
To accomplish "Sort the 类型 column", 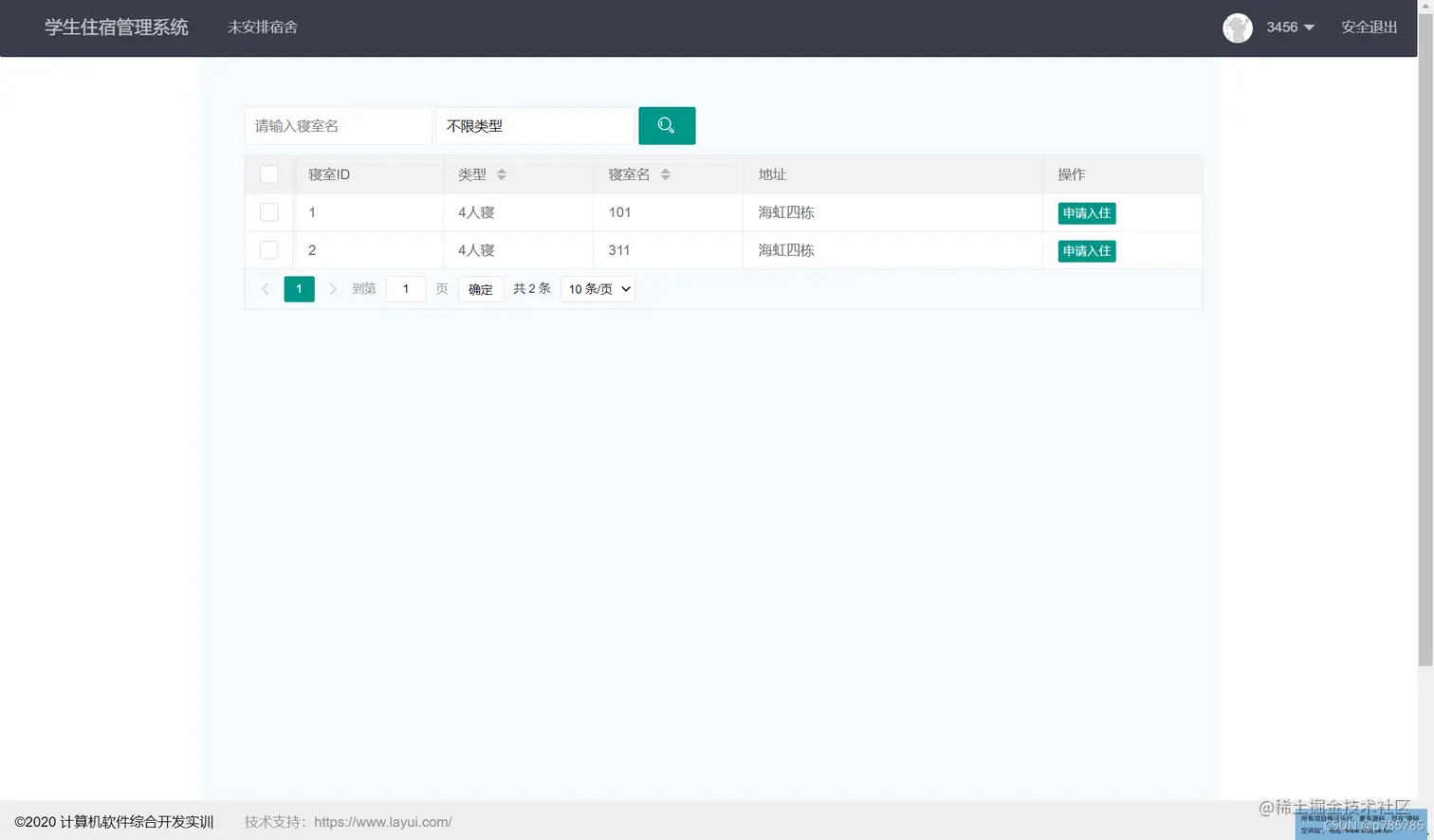I will [502, 174].
